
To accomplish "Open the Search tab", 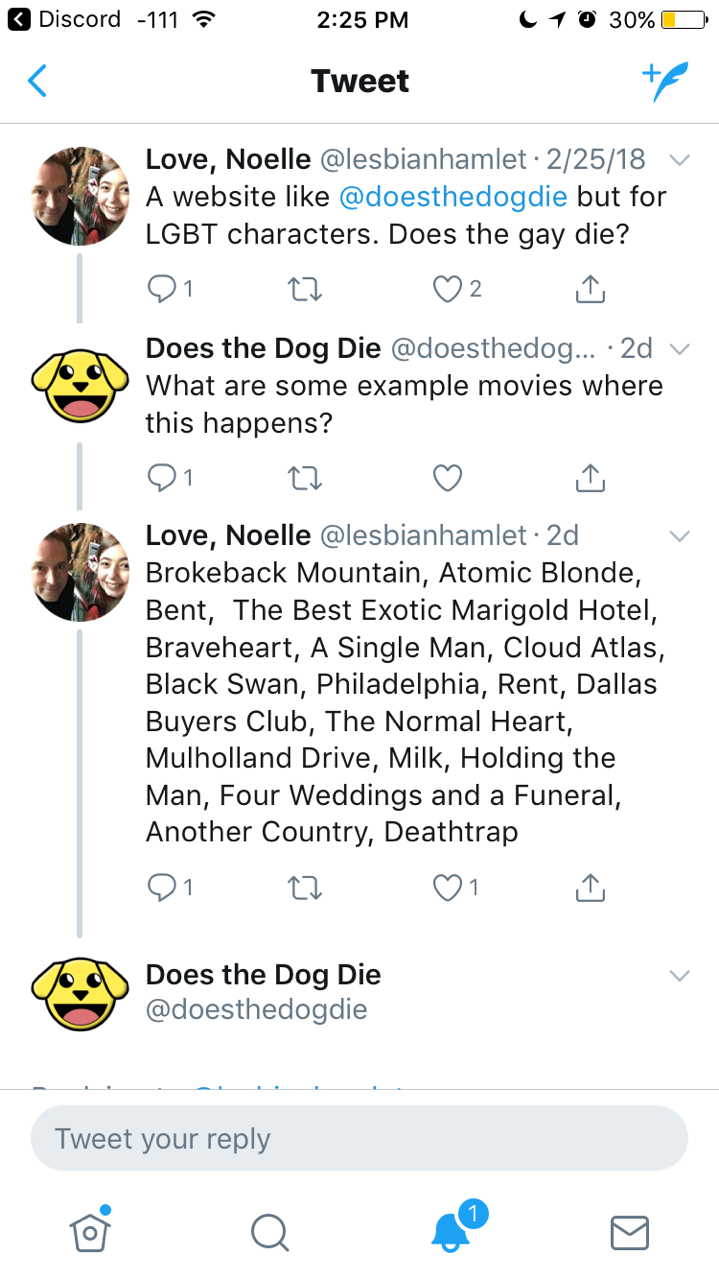I will pos(269,1232).
